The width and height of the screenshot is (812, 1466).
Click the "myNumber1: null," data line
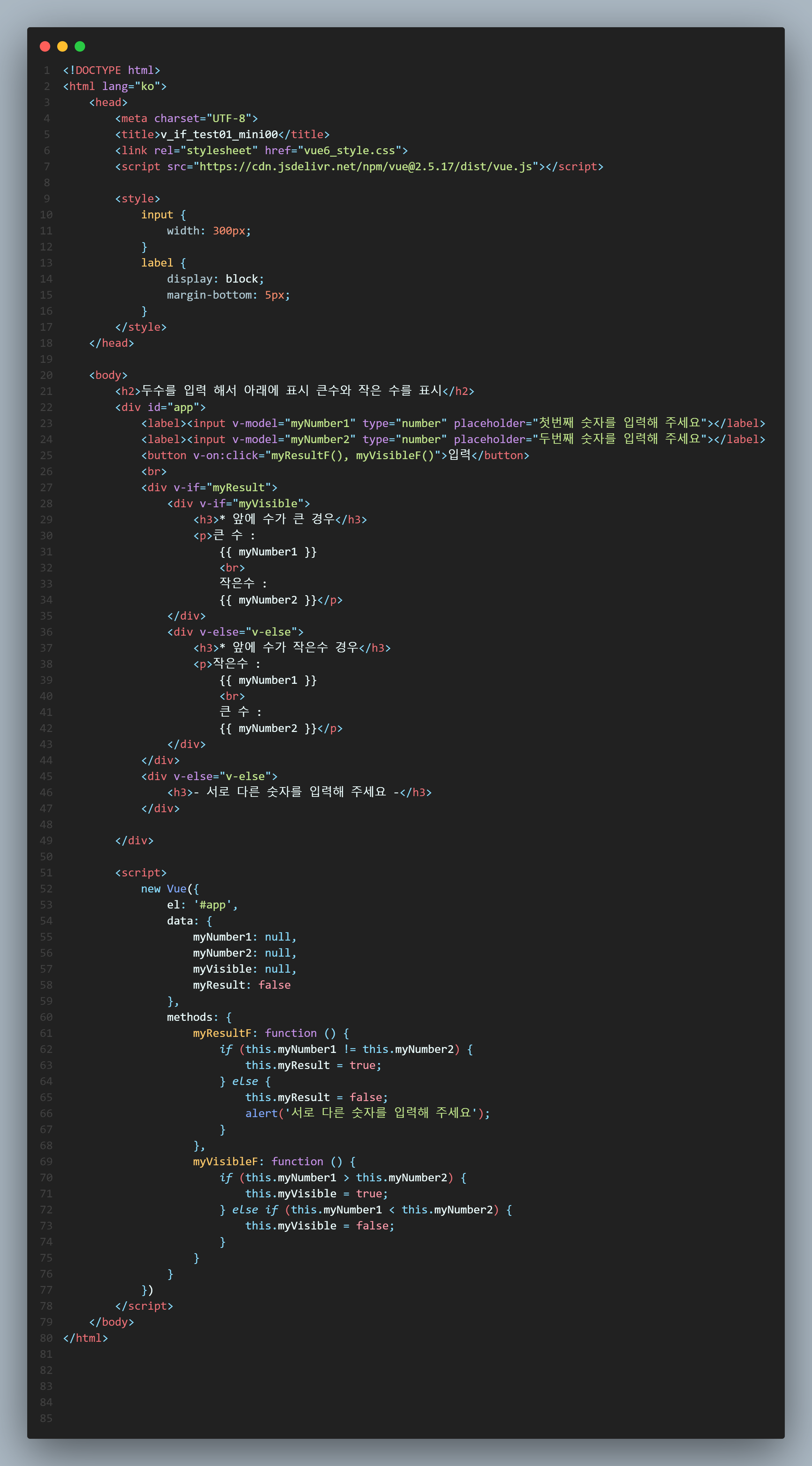pos(245,937)
